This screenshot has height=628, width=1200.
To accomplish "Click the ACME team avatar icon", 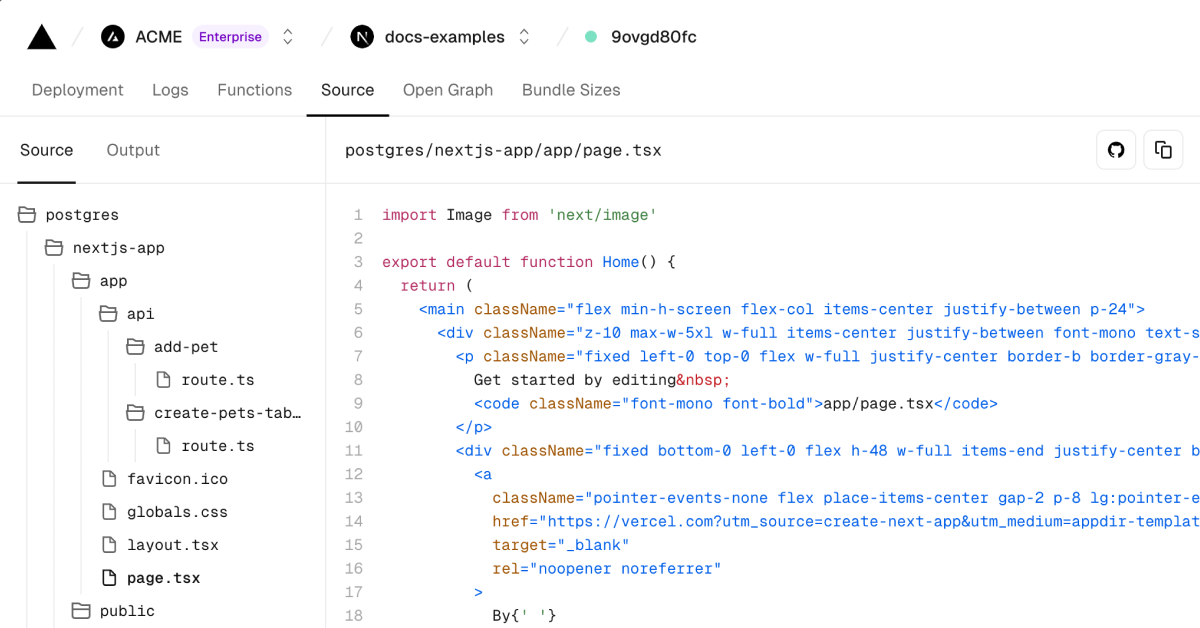I will (x=111, y=36).
